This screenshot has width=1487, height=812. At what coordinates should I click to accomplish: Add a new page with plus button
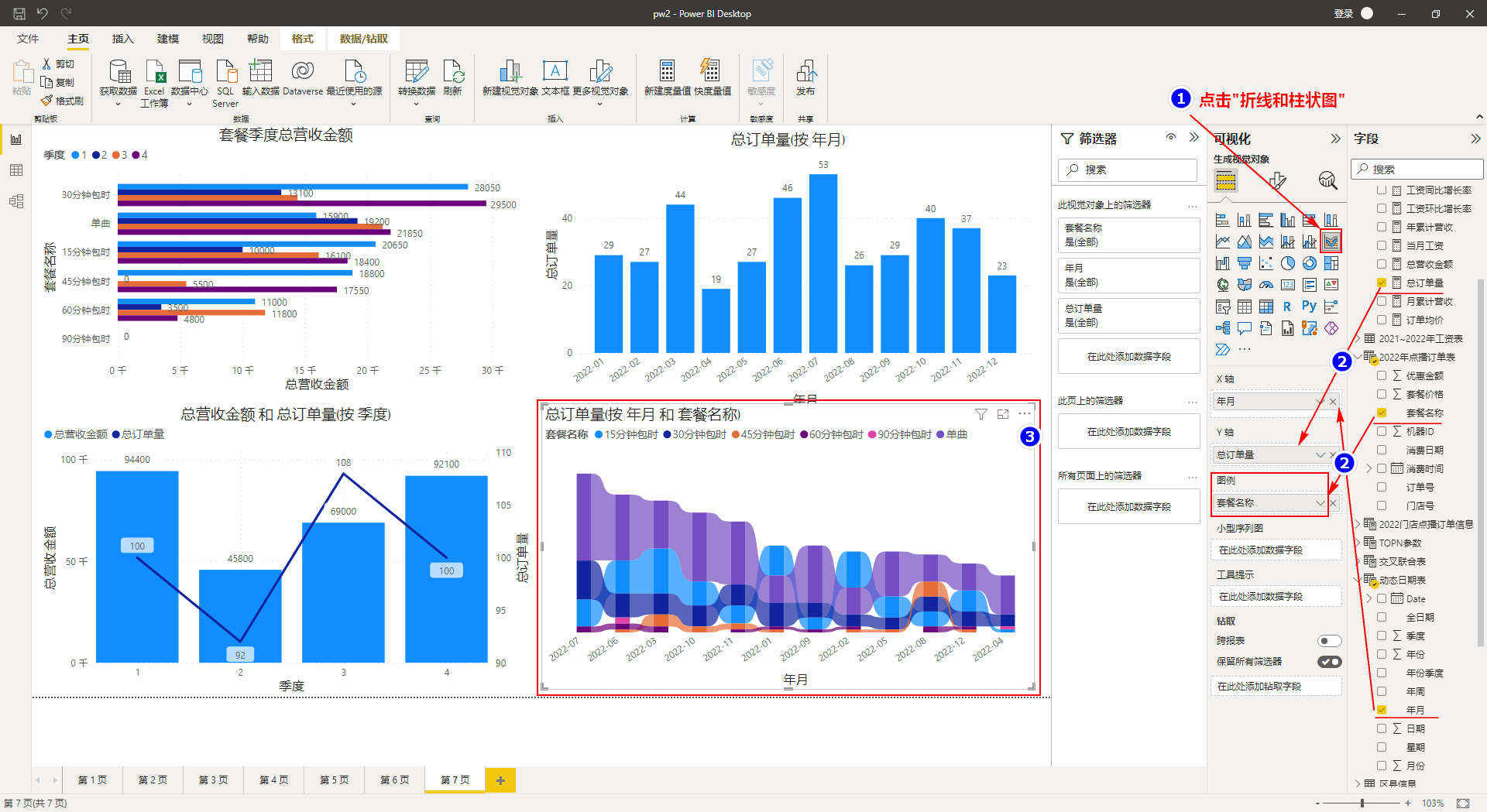[x=500, y=780]
